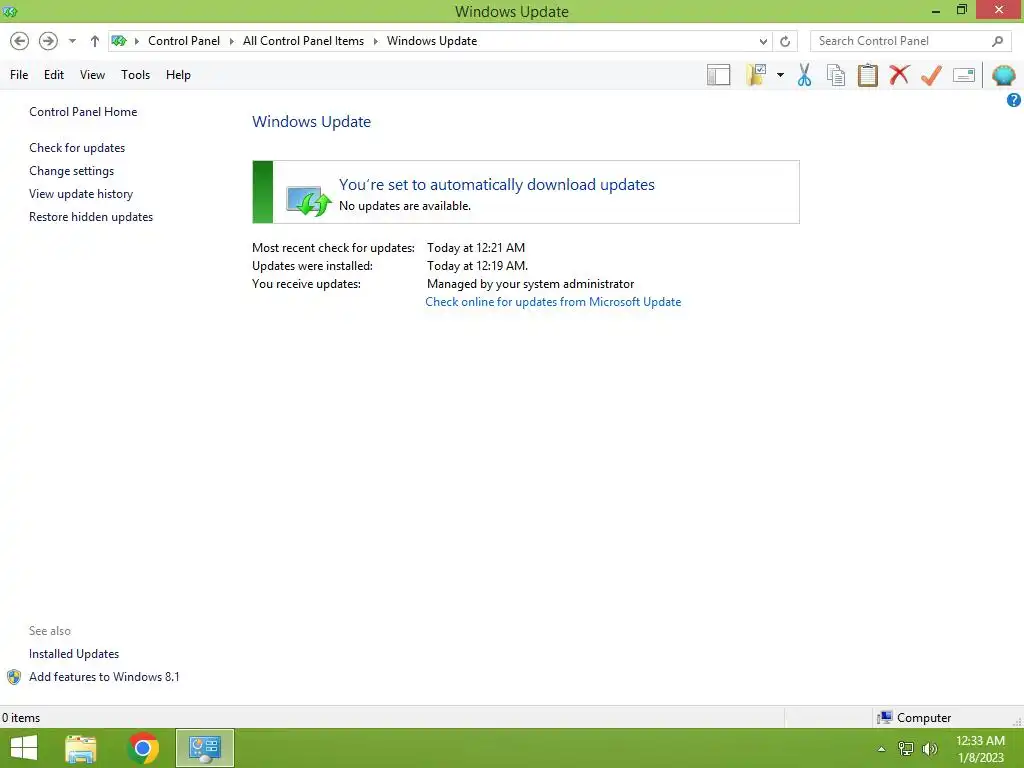Screen dimensions: 1024x768
Task: Click the Windows Update address bar icon
Action: [x=119, y=41]
